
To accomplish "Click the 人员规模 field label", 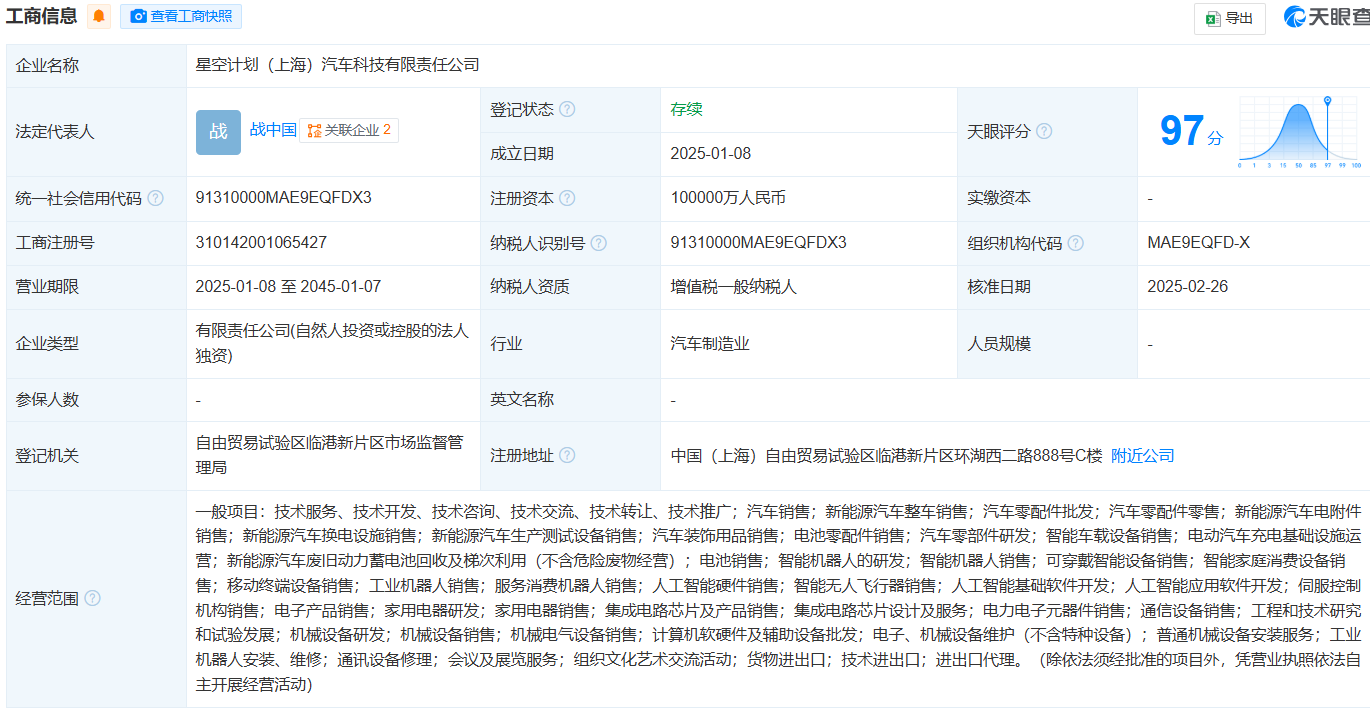I will click(x=999, y=344).
